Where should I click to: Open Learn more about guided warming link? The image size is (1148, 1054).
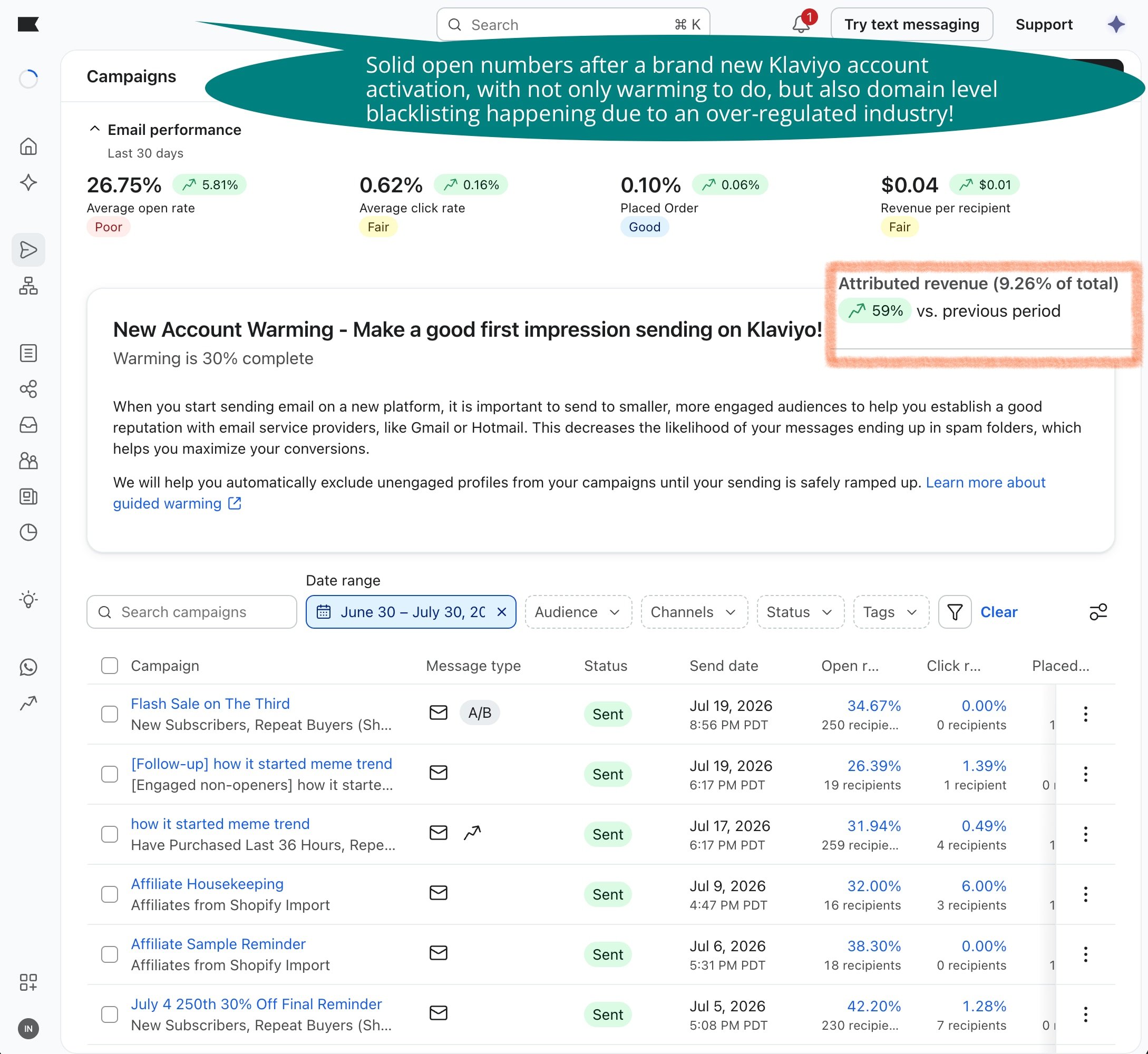coord(986,483)
